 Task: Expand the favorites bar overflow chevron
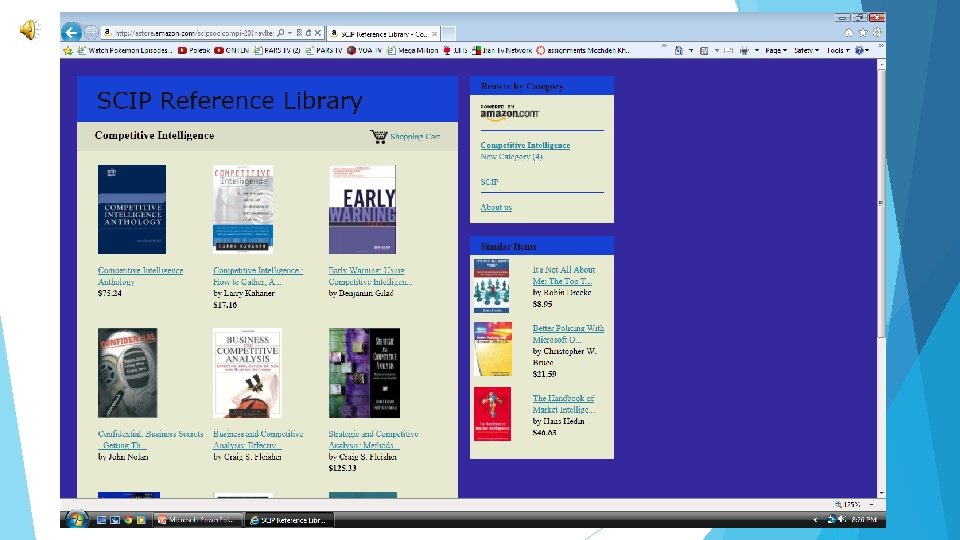point(664,48)
